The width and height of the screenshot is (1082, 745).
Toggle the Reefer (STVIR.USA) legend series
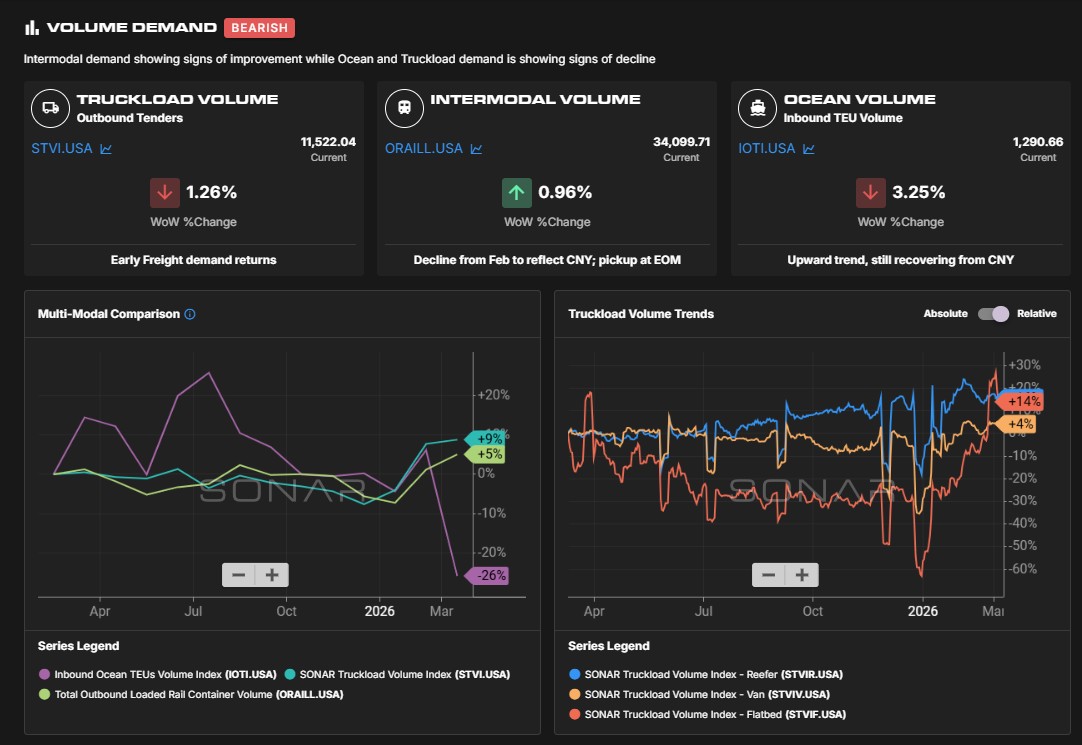click(x=706, y=675)
